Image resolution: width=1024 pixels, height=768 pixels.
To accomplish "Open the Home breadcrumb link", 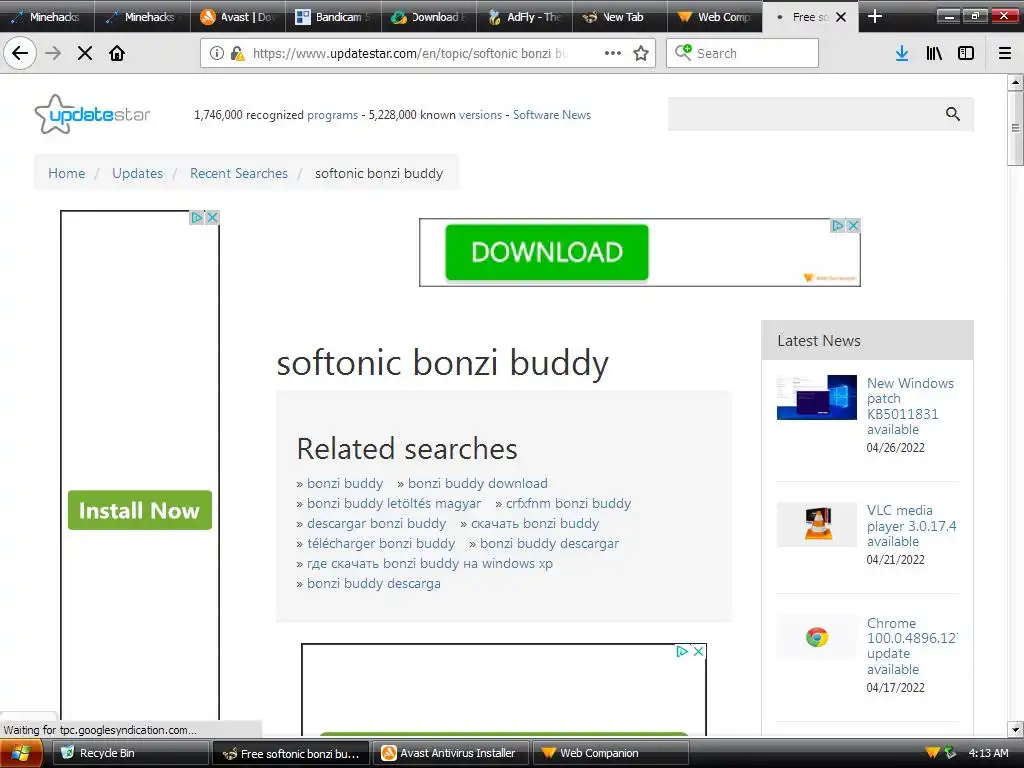I will pyautogui.click(x=67, y=173).
